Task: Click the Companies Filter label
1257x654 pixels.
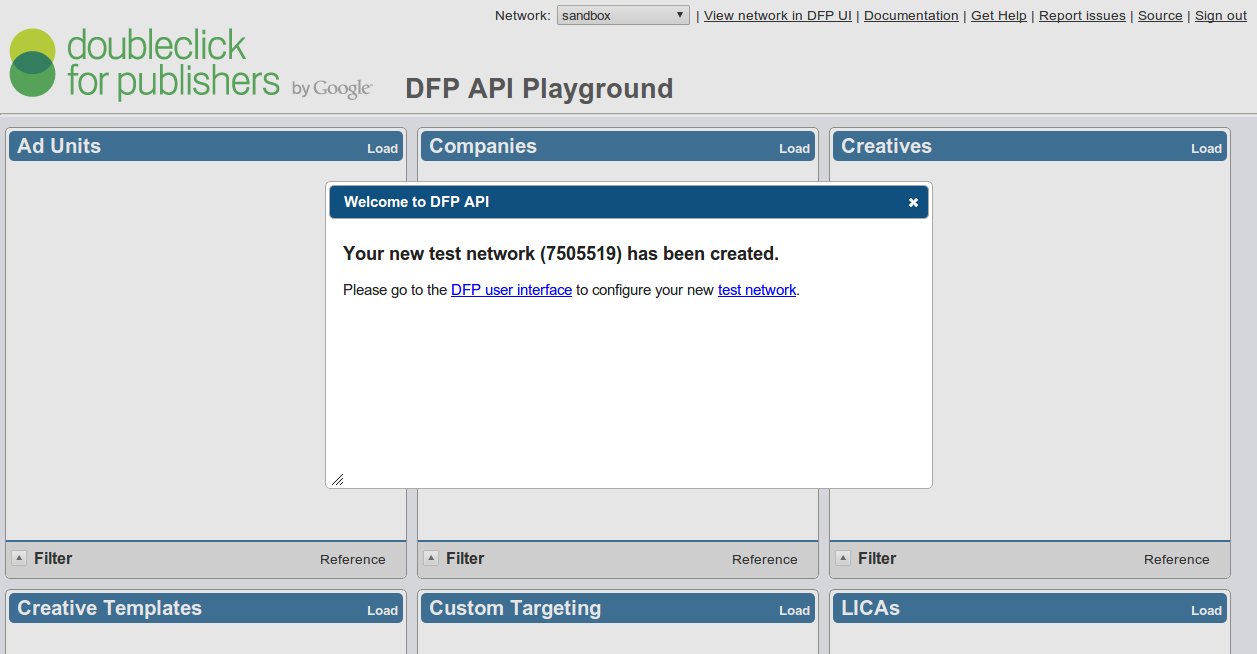Action: click(x=465, y=558)
